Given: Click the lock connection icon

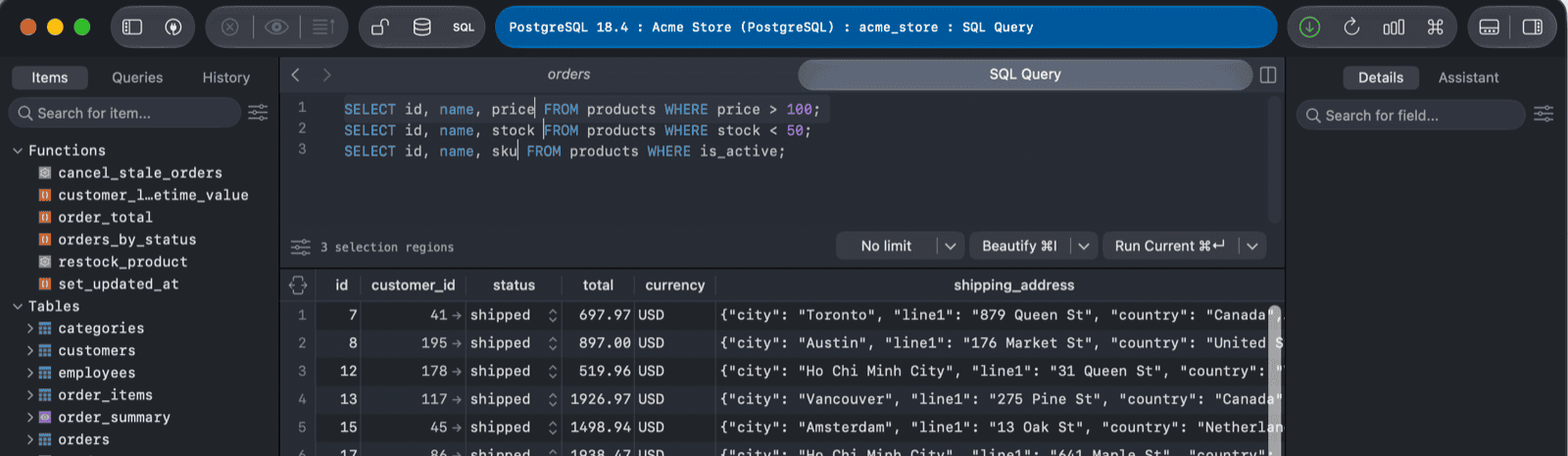Looking at the screenshot, I should click(x=380, y=27).
